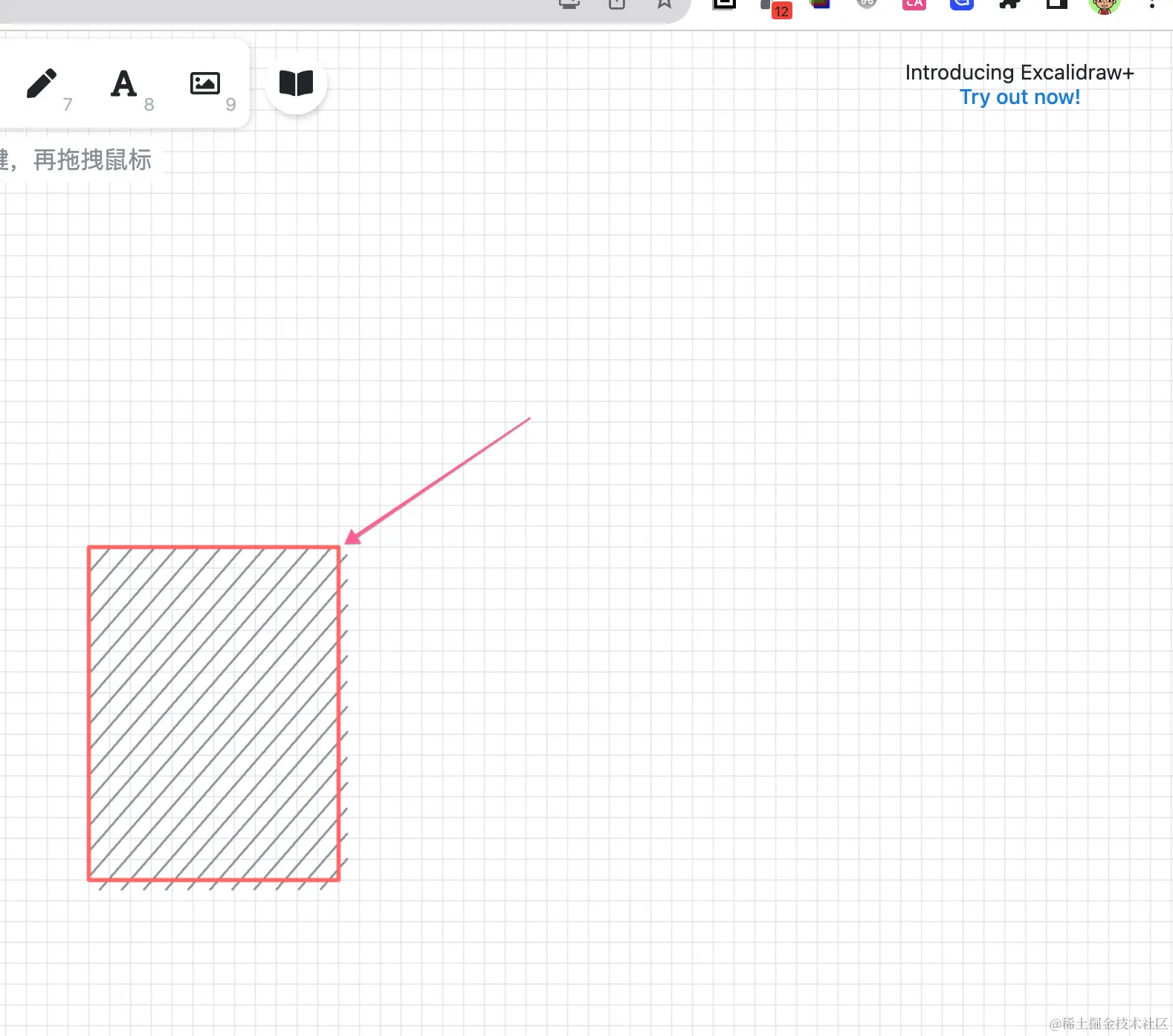The height and width of the screenshot is (1036, 1173).
Task: Select the red hatched rectangle on canvas
Action: (x=214, y=713)
